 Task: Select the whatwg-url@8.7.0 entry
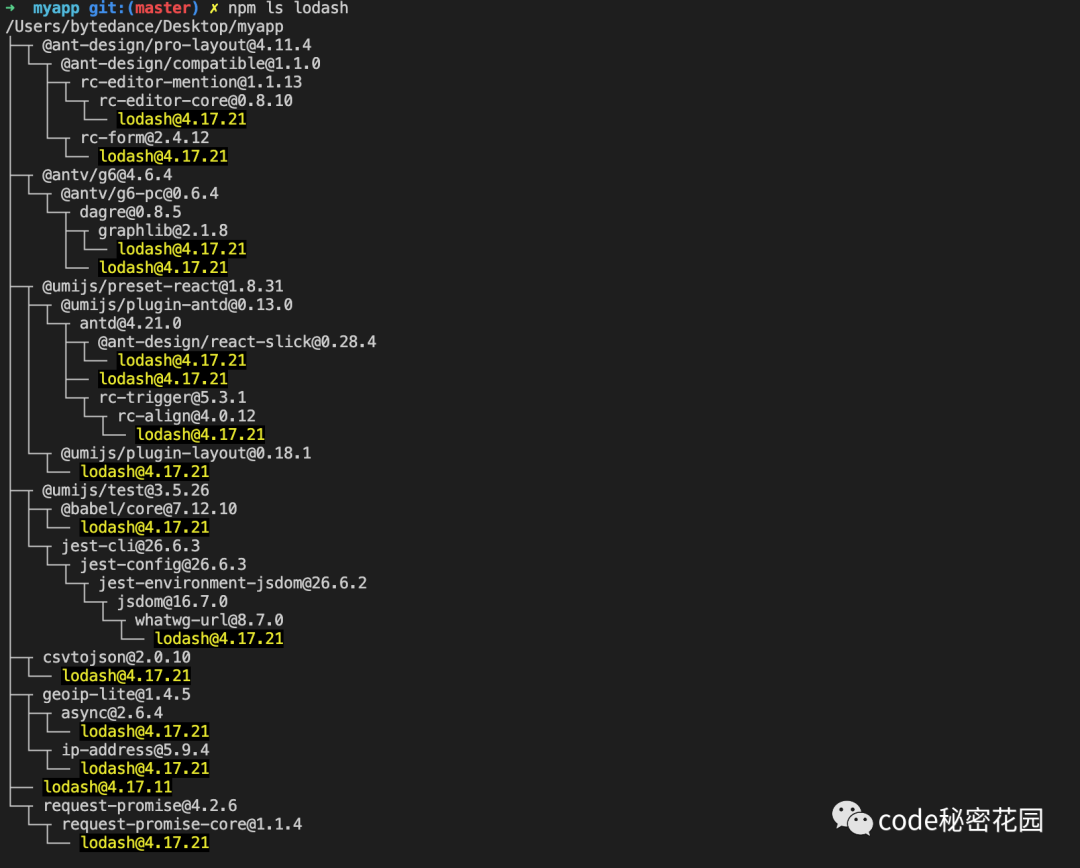coord(209,621)
